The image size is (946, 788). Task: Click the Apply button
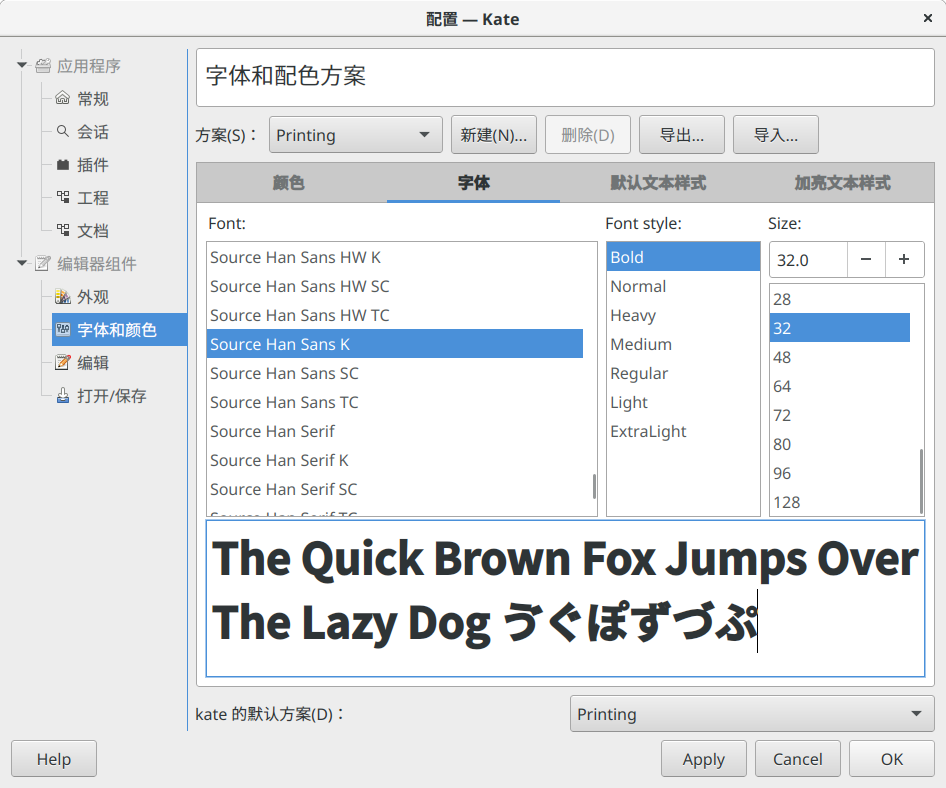[x=703, y=758]
